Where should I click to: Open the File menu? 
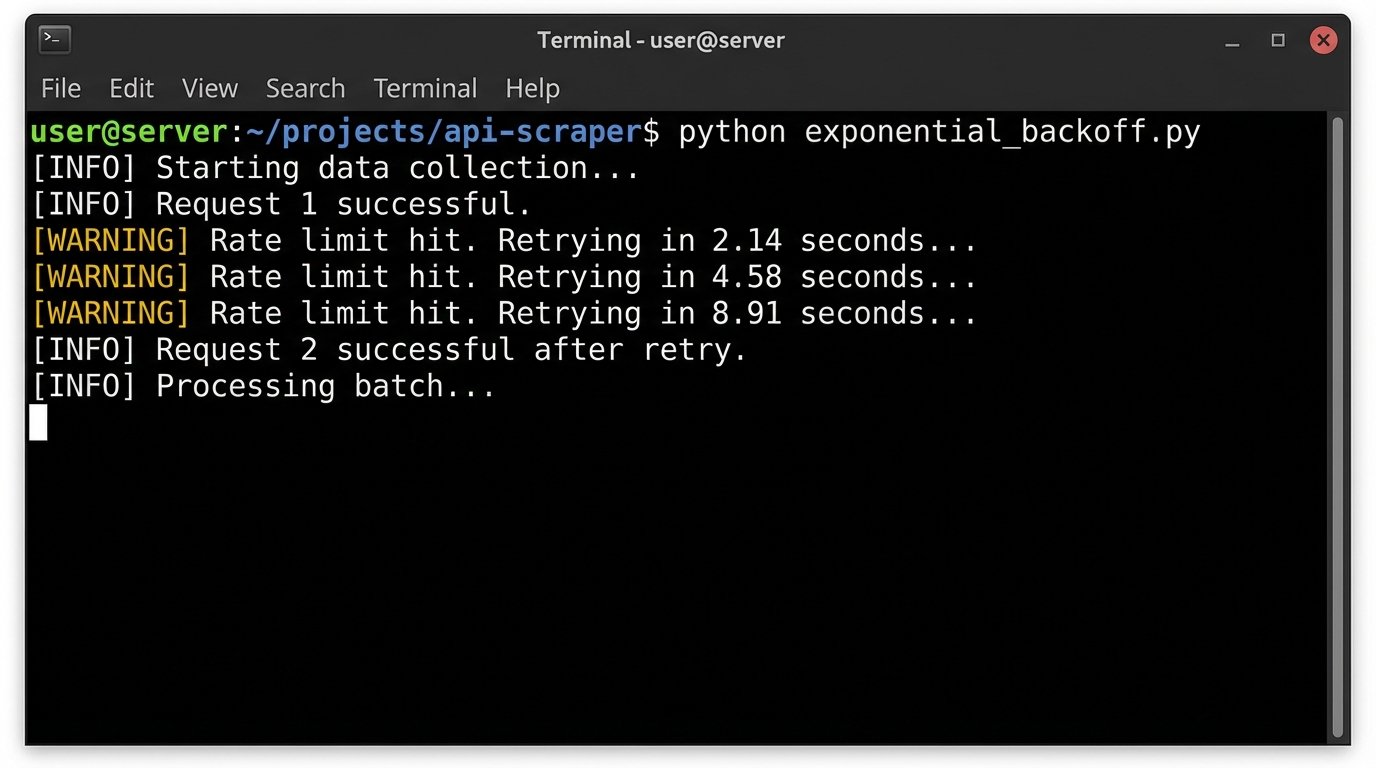click(61, 88)
